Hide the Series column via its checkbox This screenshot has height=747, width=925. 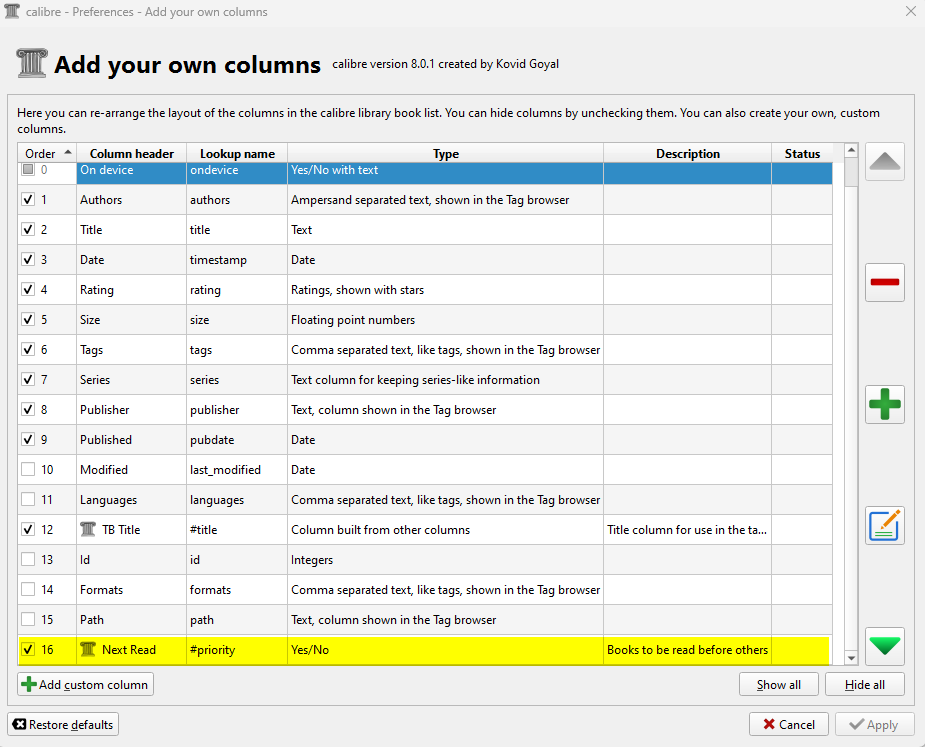pos(28,379)
